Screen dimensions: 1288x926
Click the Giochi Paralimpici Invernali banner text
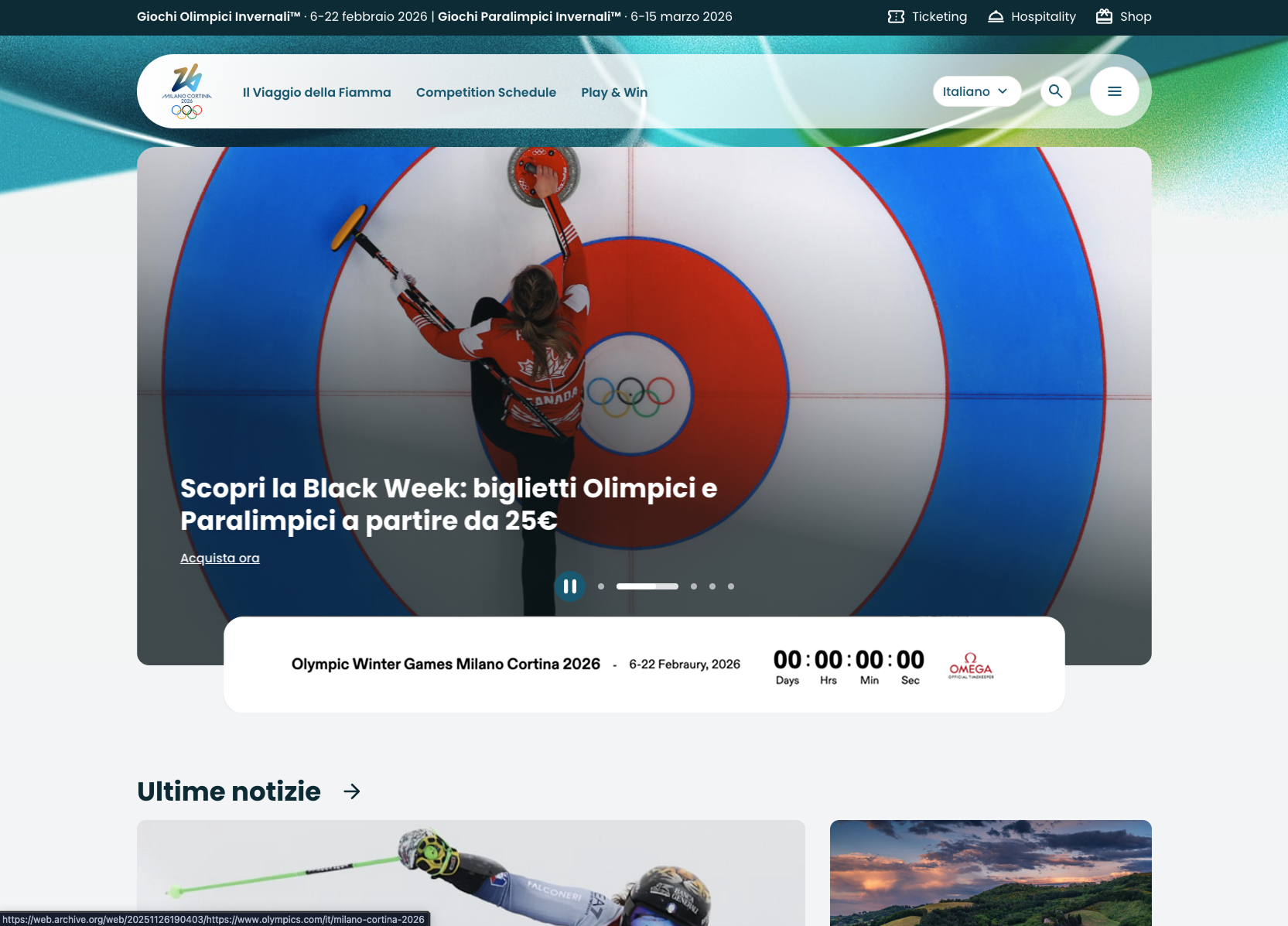pyautogui.click(x=529, y=16)
